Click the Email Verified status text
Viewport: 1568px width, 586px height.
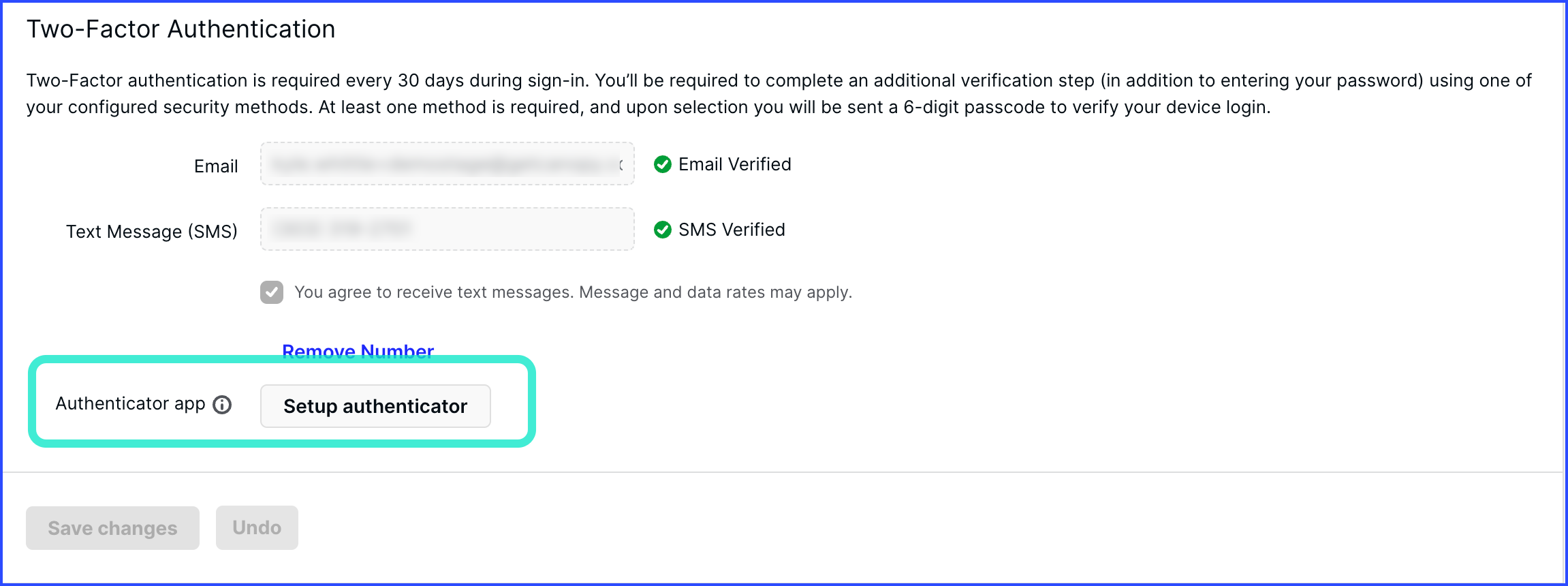tap(735, 164)
